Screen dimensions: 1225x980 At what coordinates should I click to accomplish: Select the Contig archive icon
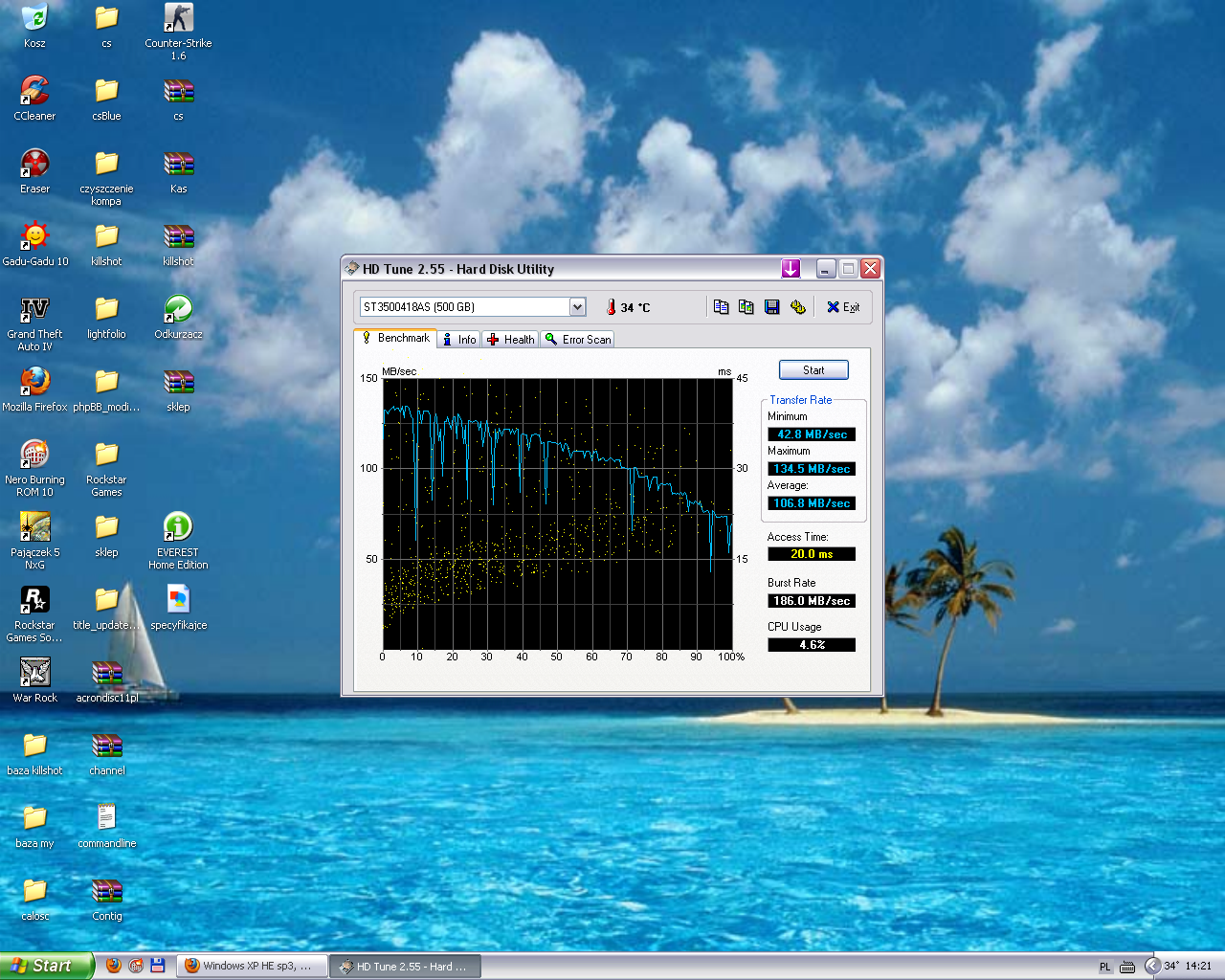tap(106, 899)
